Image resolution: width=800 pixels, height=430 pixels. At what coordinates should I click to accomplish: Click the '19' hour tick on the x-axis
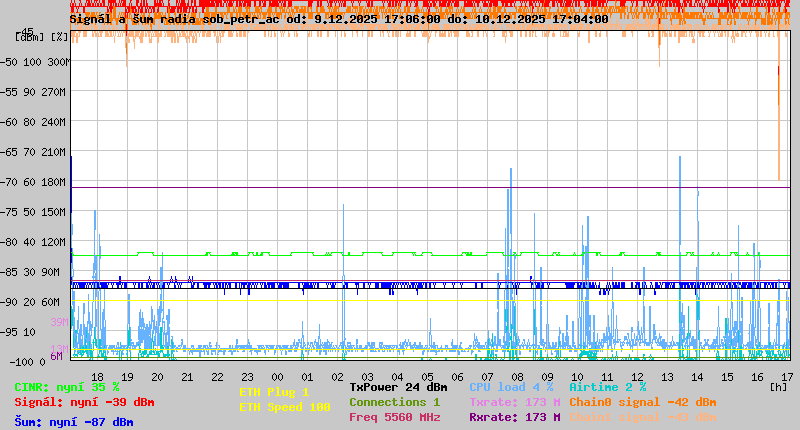[x=127, y=377]
